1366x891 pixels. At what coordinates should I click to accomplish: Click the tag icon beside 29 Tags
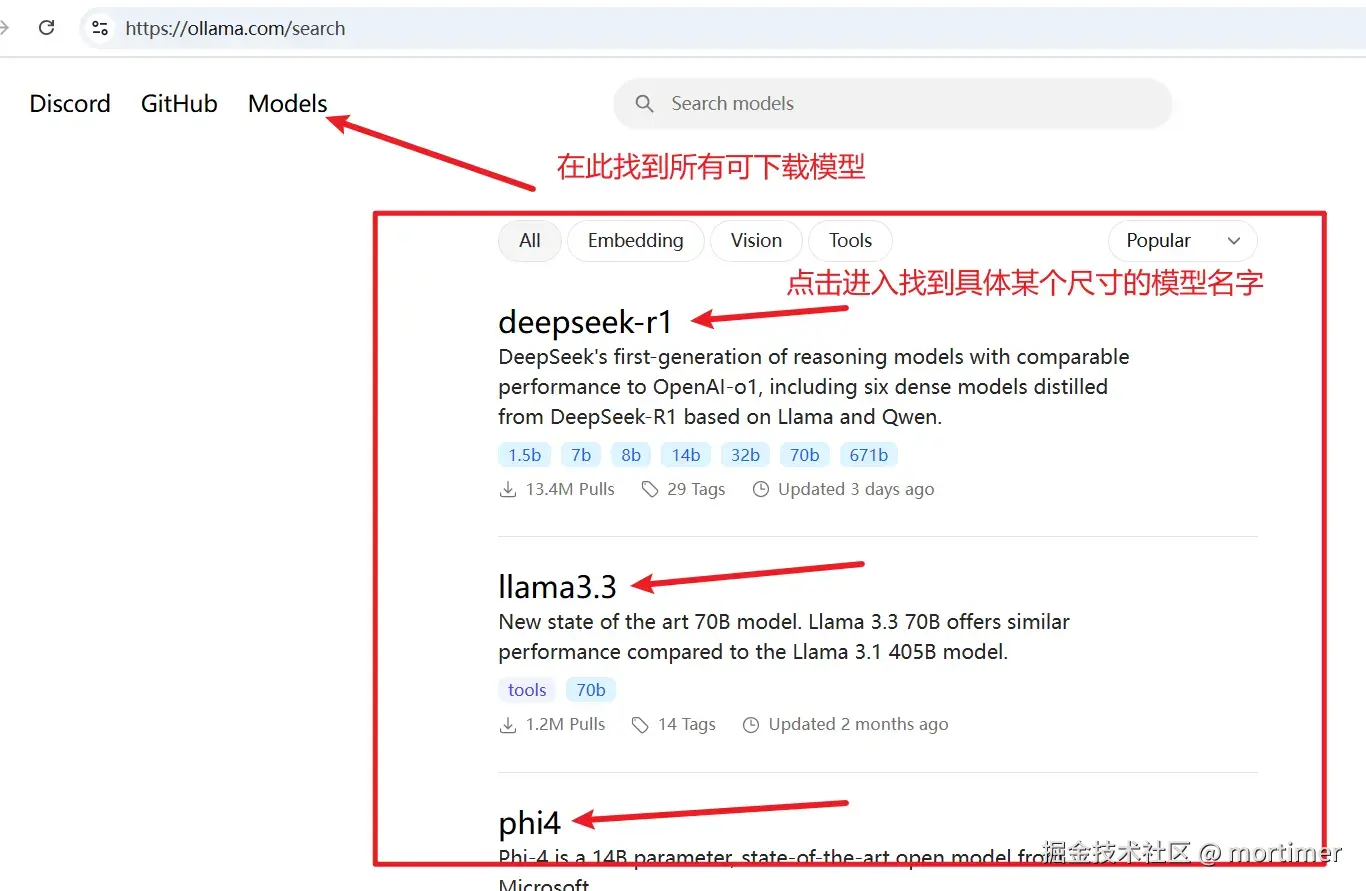pos(650,490)
